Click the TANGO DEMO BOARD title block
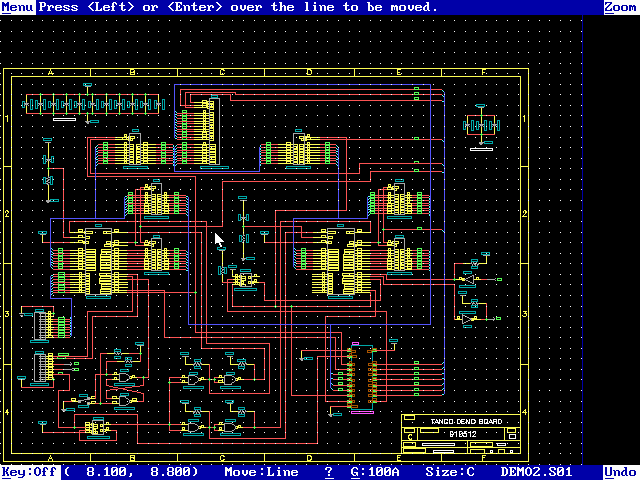The height and width of the screenshot is (480, 640). (x=461, y=422)
